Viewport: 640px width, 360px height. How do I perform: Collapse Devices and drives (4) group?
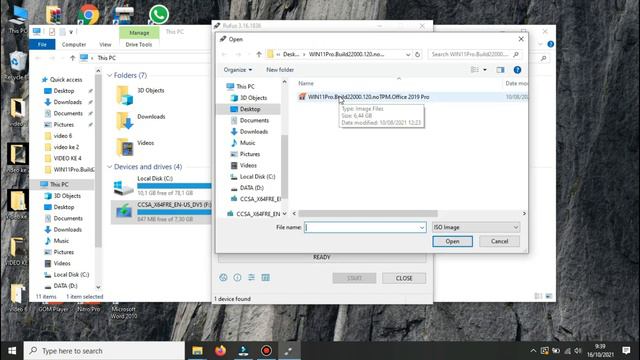[109, 167]
